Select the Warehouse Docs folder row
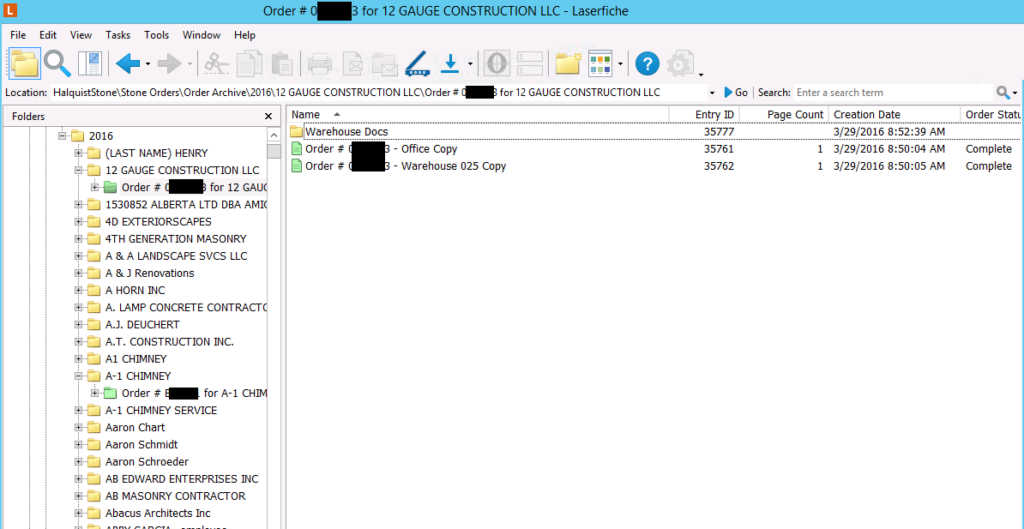 [x=654, y=132]
